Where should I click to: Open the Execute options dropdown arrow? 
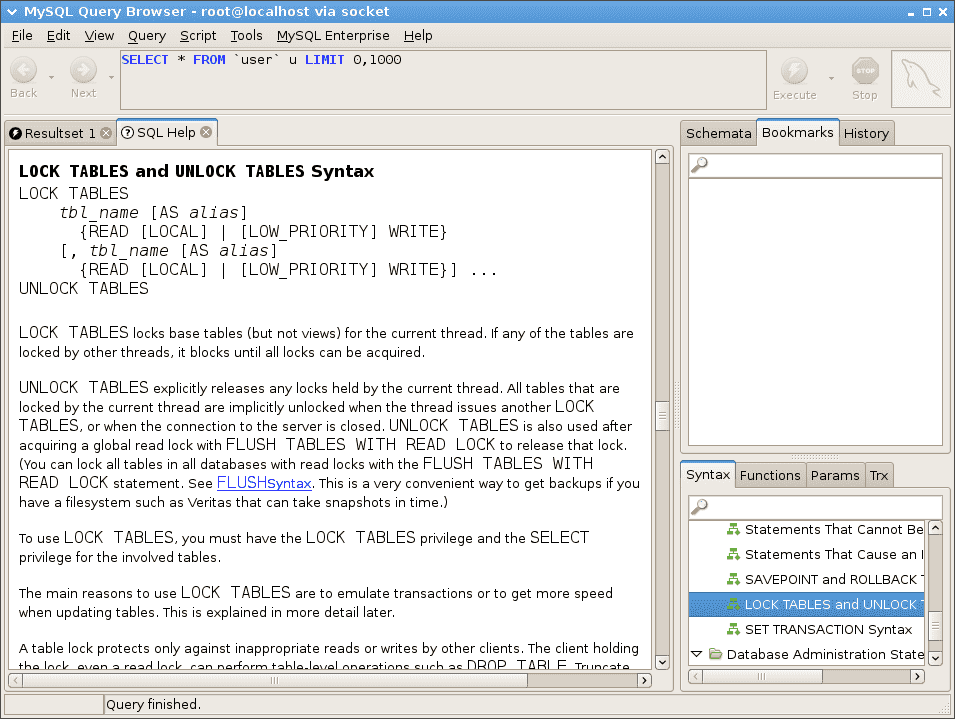(831, 78)
